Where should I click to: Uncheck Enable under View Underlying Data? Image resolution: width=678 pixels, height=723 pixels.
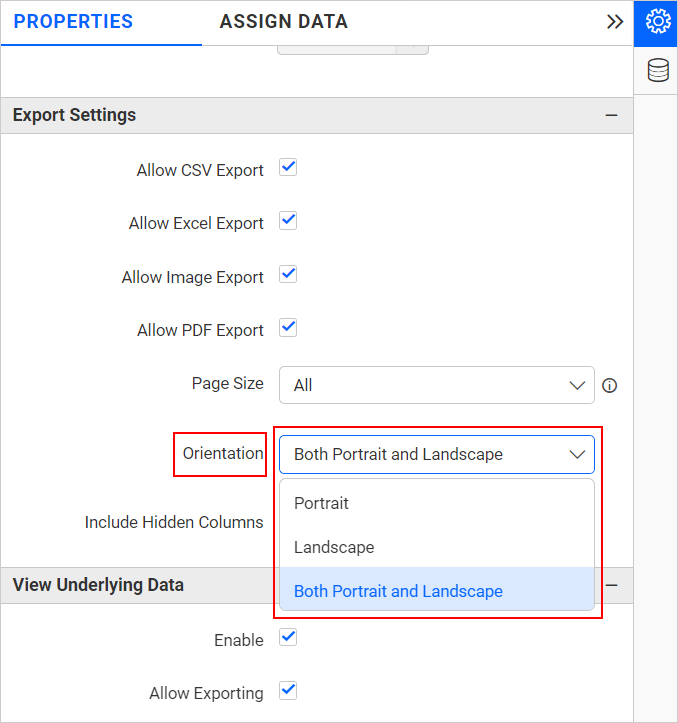(288, 637)
